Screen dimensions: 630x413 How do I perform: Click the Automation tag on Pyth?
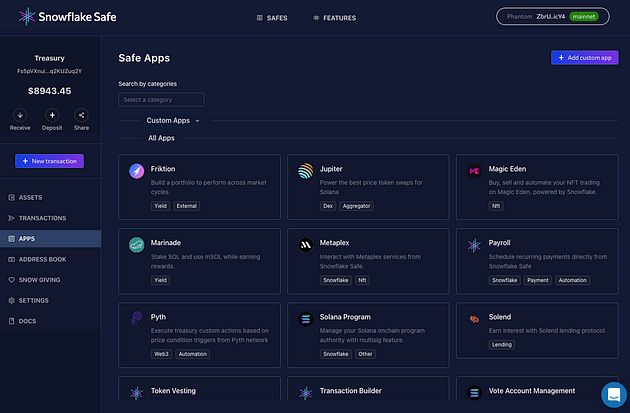(x=192, y=354)
